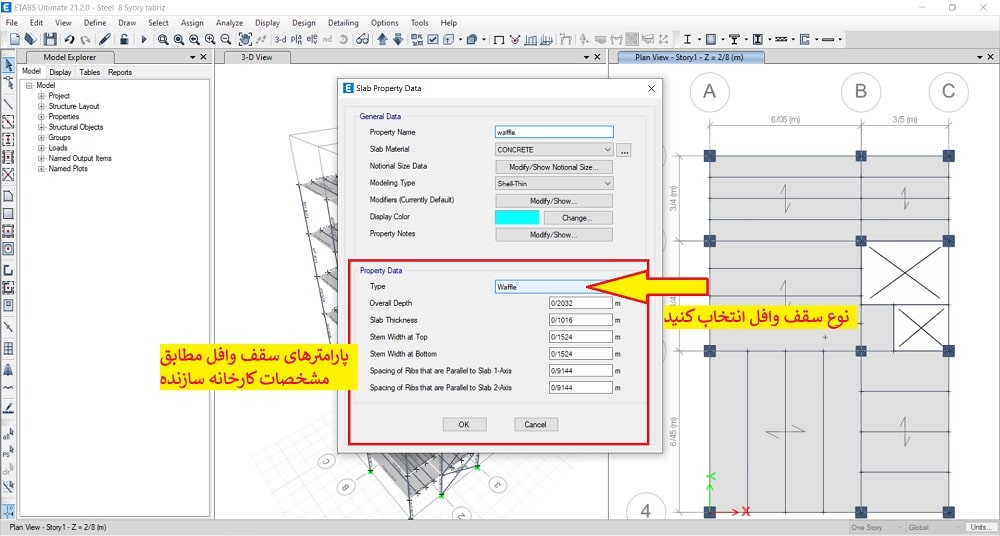Toggle the Lock/Unlock model padlock icon
This screenshot has height=536, width=1000.
(124, 39)
